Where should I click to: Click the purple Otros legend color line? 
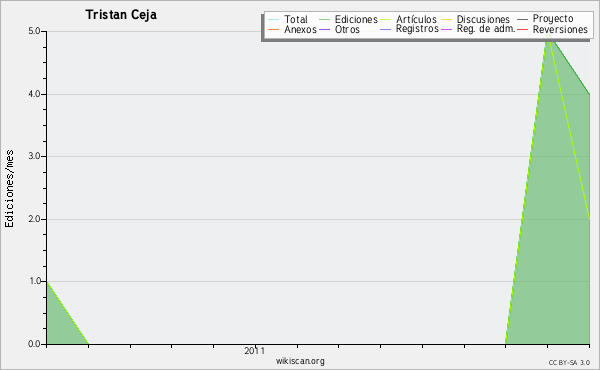324,29
